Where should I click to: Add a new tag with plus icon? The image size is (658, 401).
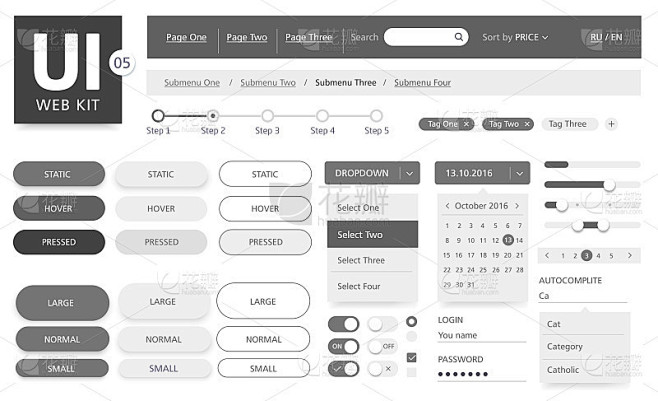click(611, 124)
